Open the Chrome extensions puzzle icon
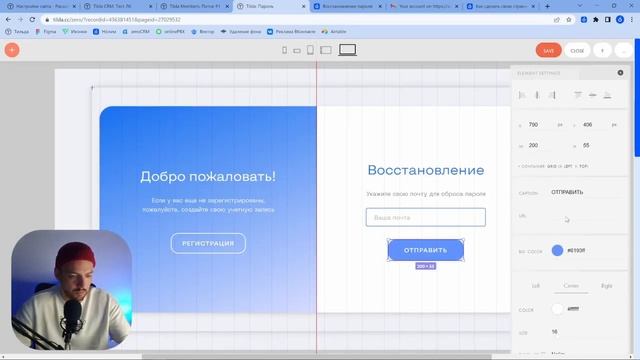 point(596,20)
